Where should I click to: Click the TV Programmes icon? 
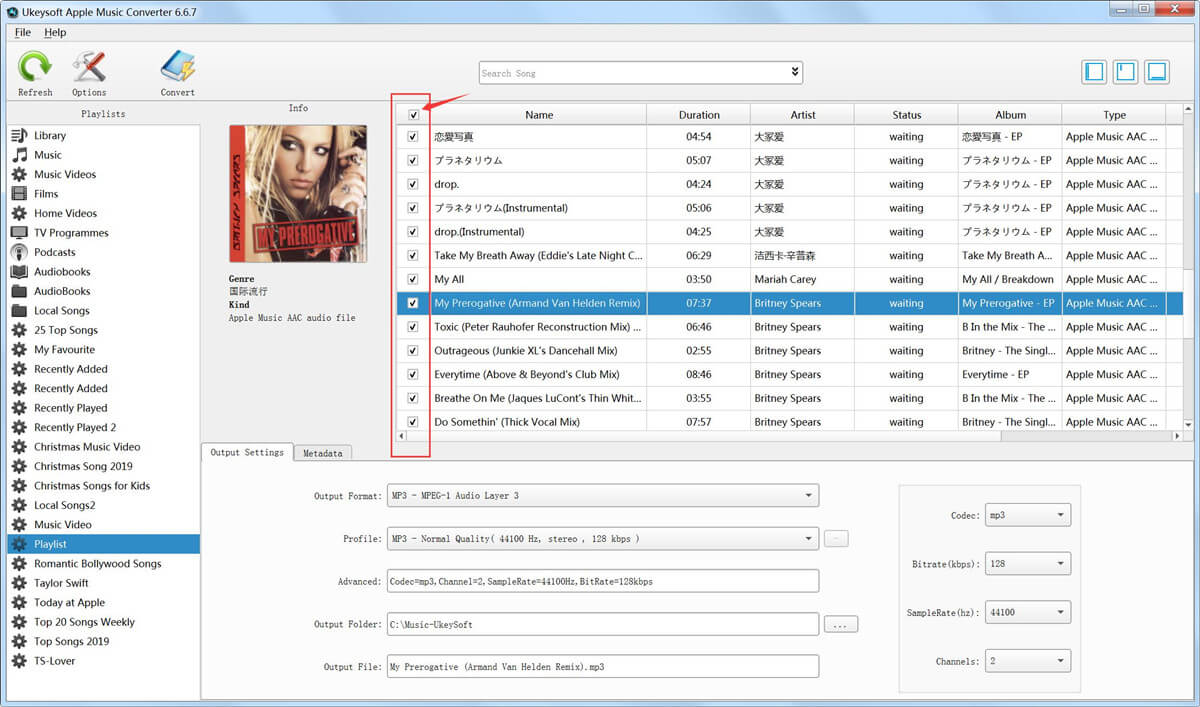click(x=19, y=233)
